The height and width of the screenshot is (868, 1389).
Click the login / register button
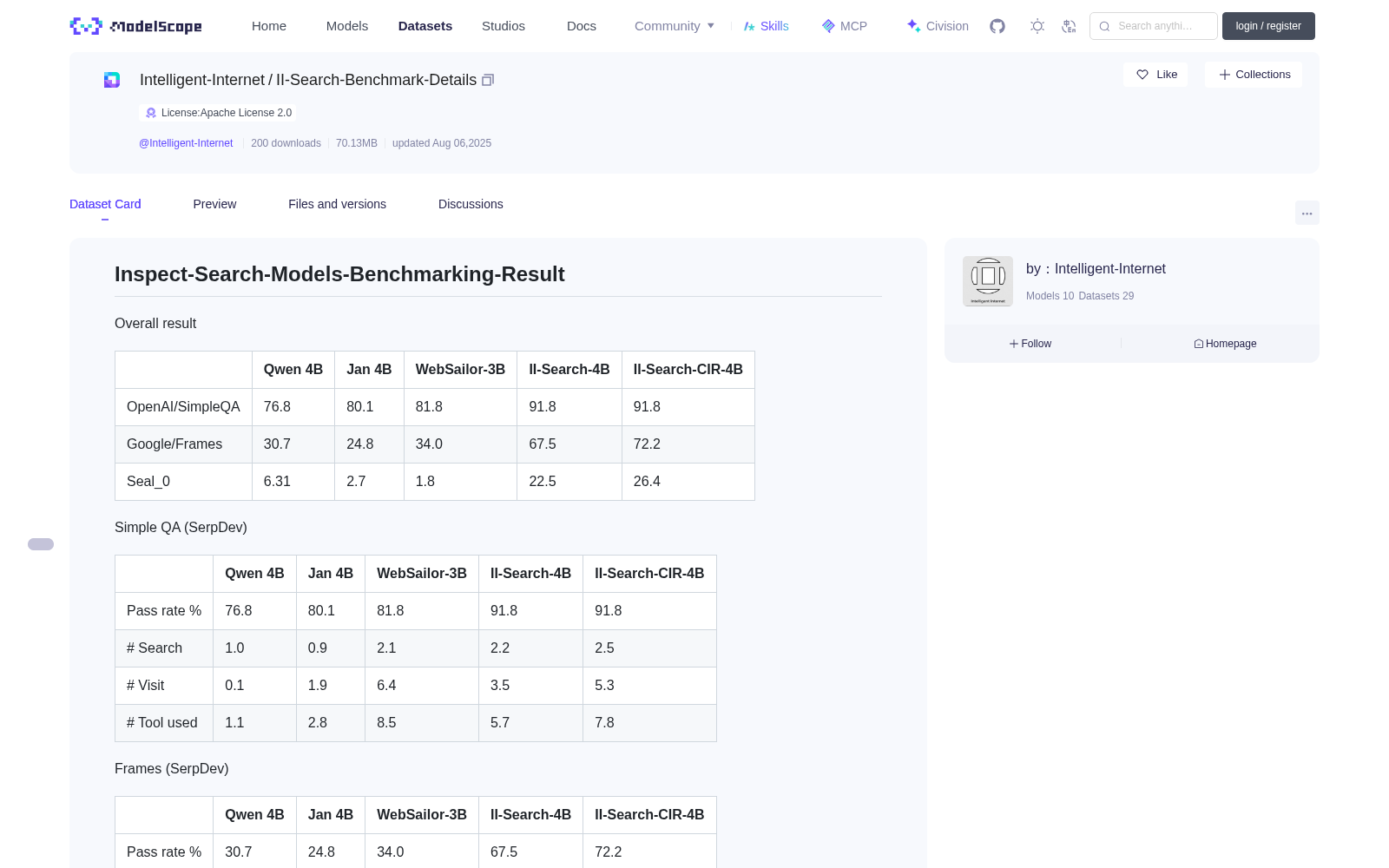(1268, 26)
